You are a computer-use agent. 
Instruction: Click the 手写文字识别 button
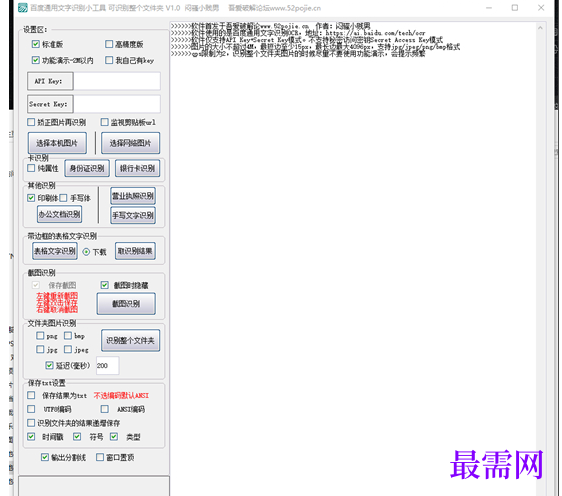point(133,215)
